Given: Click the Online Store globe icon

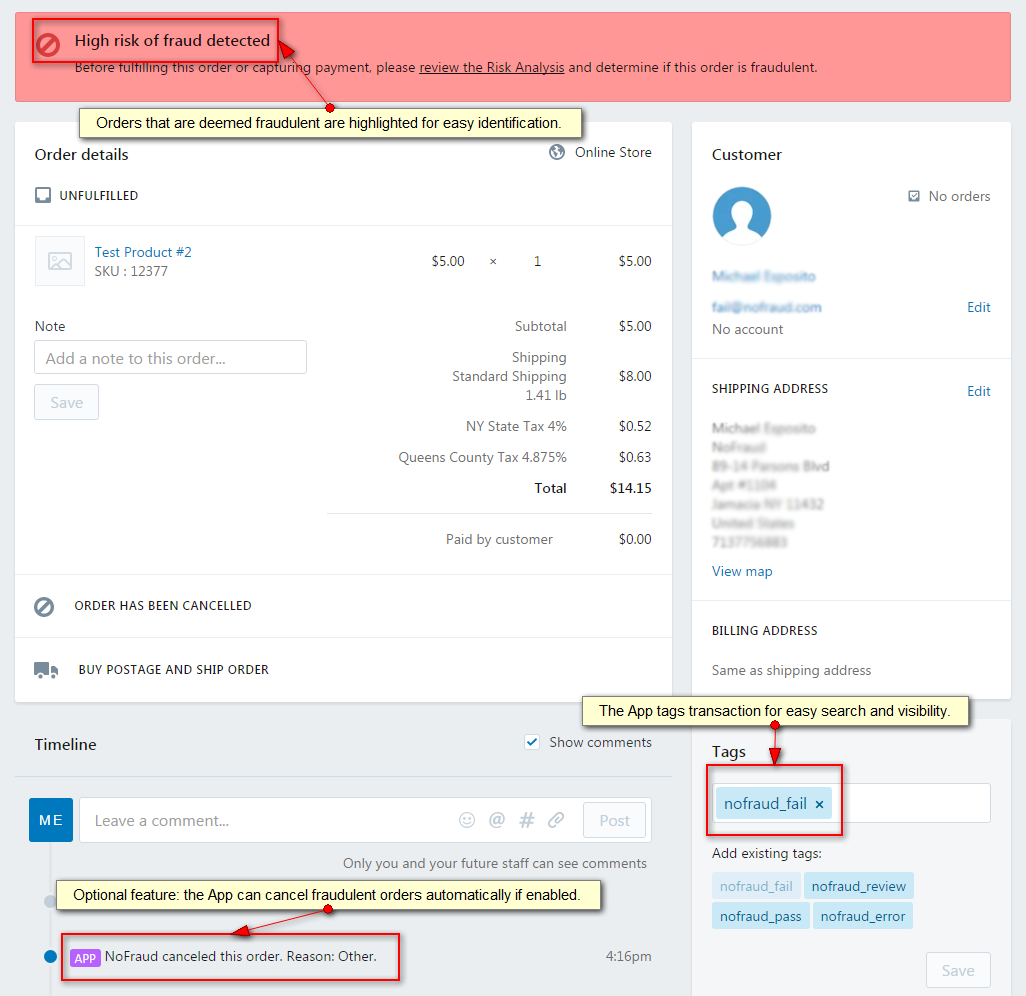Looking at the screenshot, I should click(556, 152).
